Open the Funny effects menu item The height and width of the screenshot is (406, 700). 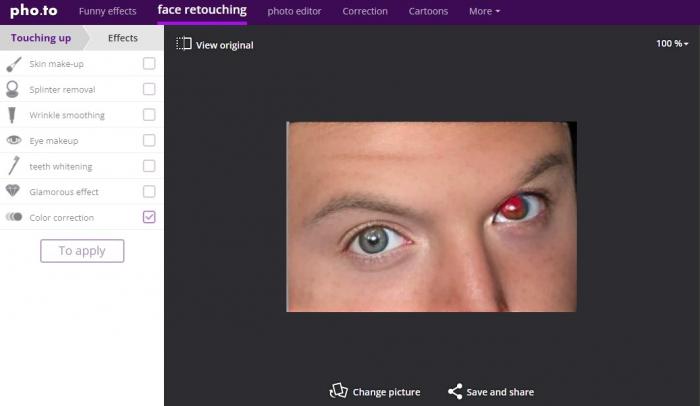pyautogui.click(x=107, y=12)
